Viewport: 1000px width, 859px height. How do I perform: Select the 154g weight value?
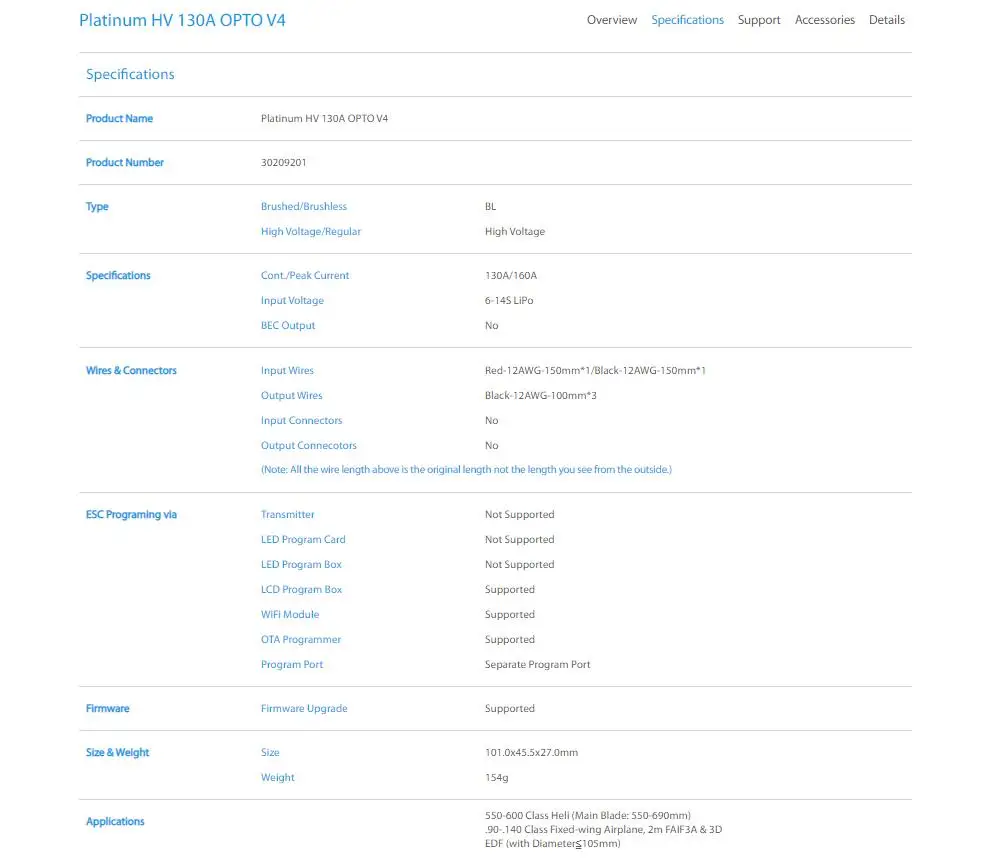[x=497, y=777]
